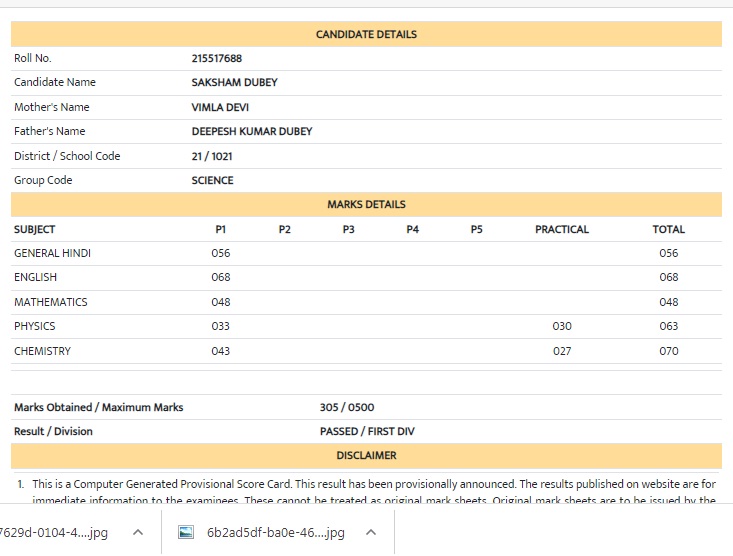Click the Mother's Name label
This screenshot has height=556, width=733.
pyautogui.click(x=51, y=107)
